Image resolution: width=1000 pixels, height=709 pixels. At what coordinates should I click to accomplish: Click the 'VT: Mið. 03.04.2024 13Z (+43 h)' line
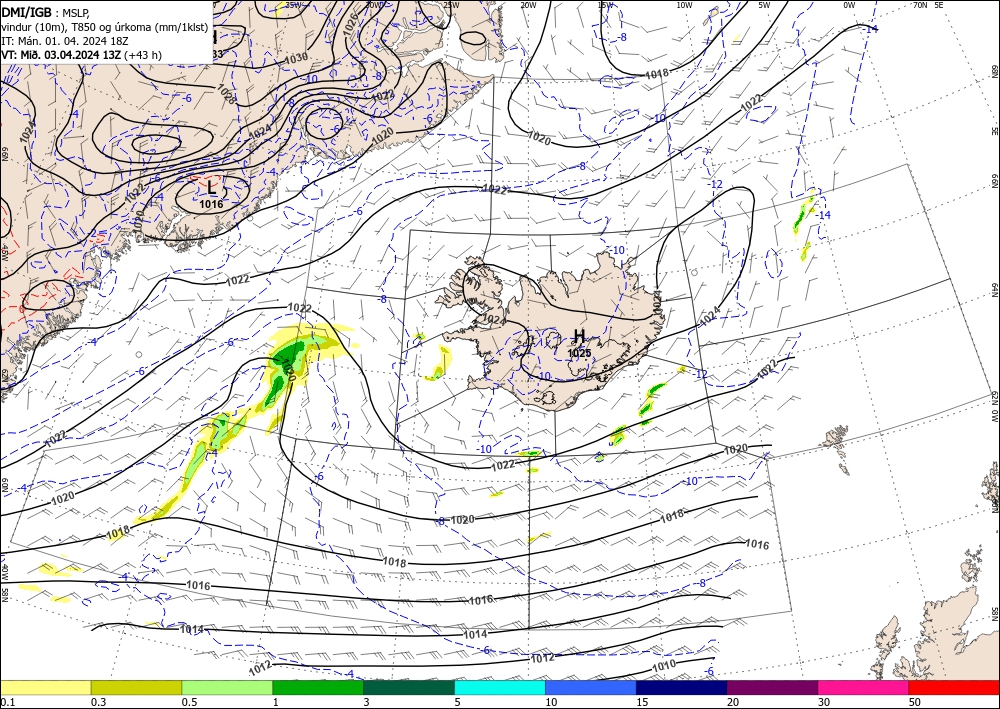click(82, 55)
